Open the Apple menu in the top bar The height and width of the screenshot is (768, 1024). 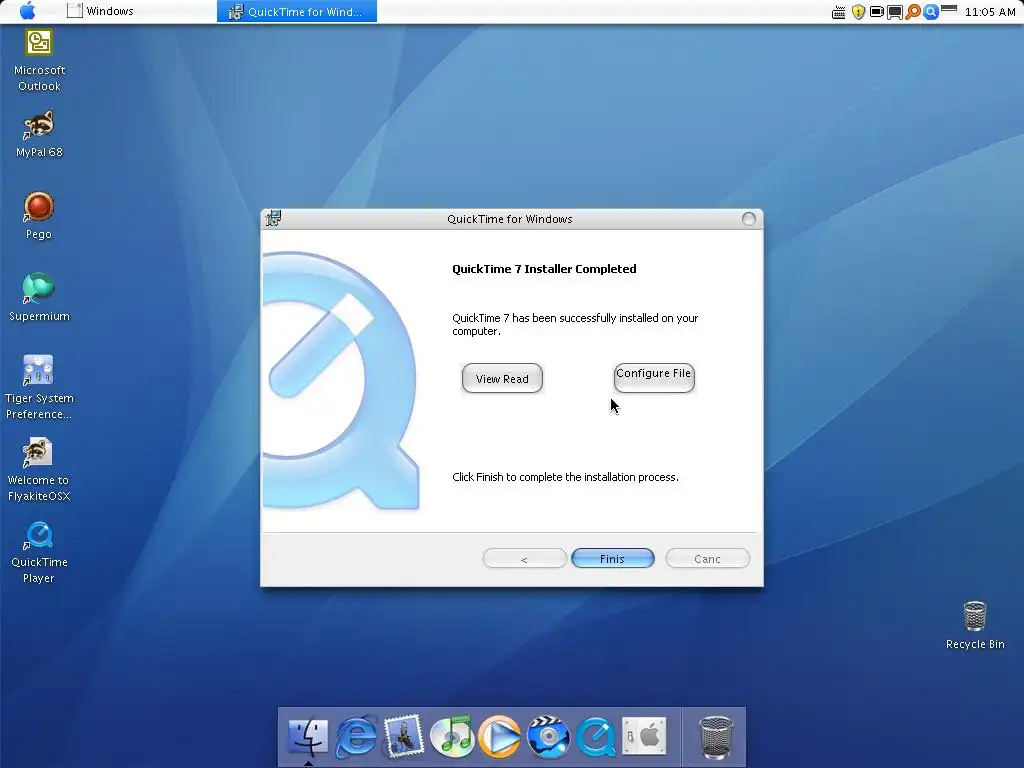tap(27, 10)
